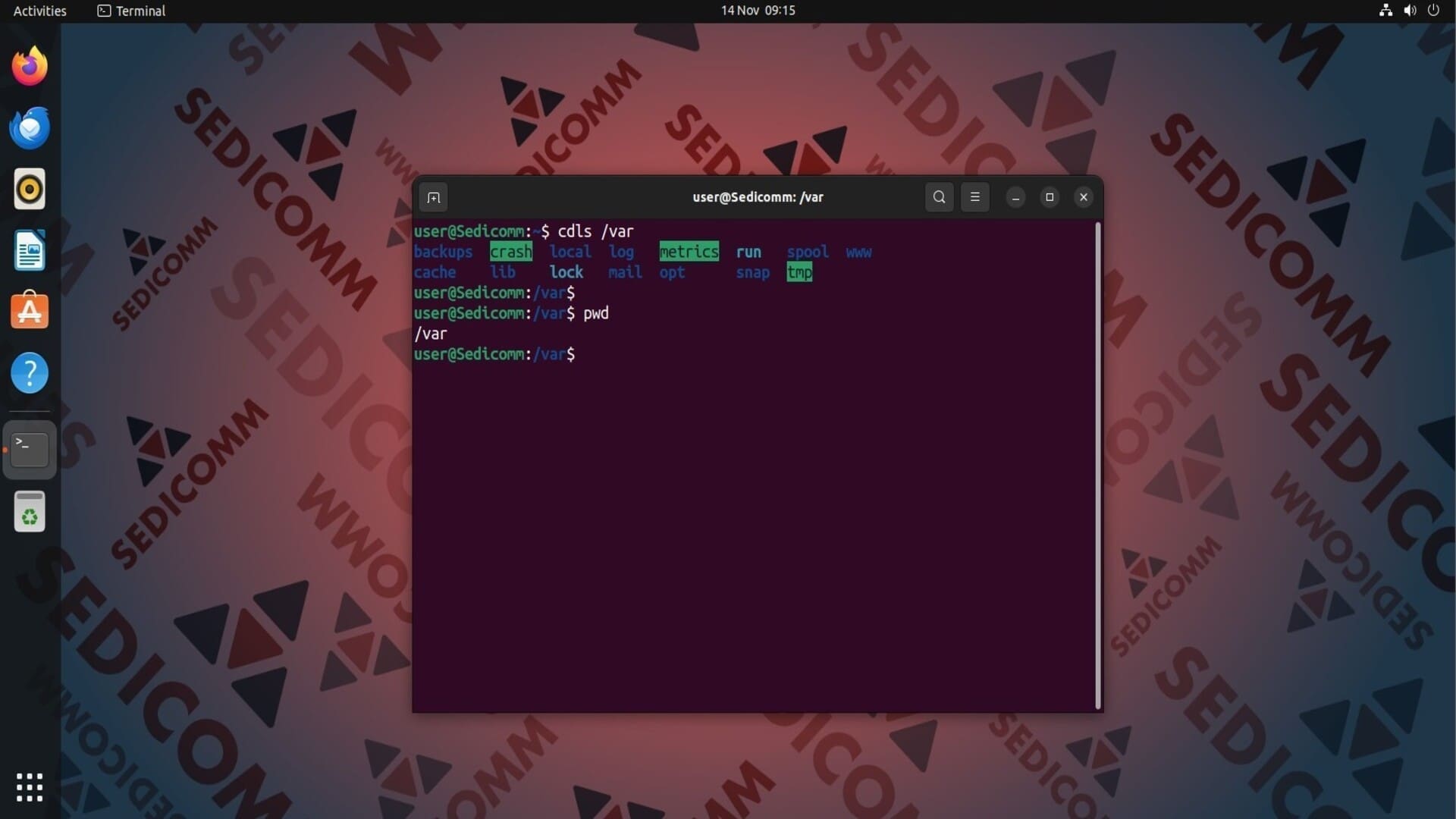Click the 'www' directory name

point(858,252)
